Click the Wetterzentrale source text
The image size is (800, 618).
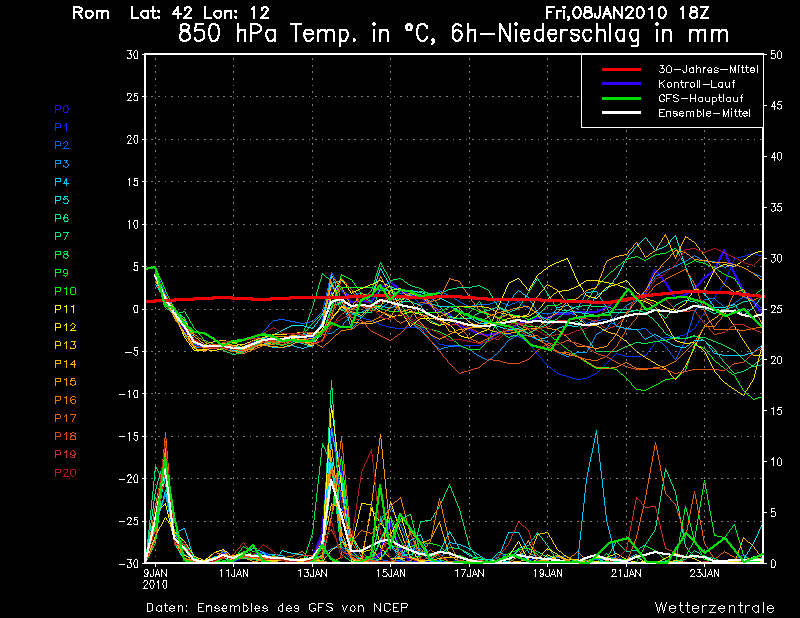[x=714, y=607]
